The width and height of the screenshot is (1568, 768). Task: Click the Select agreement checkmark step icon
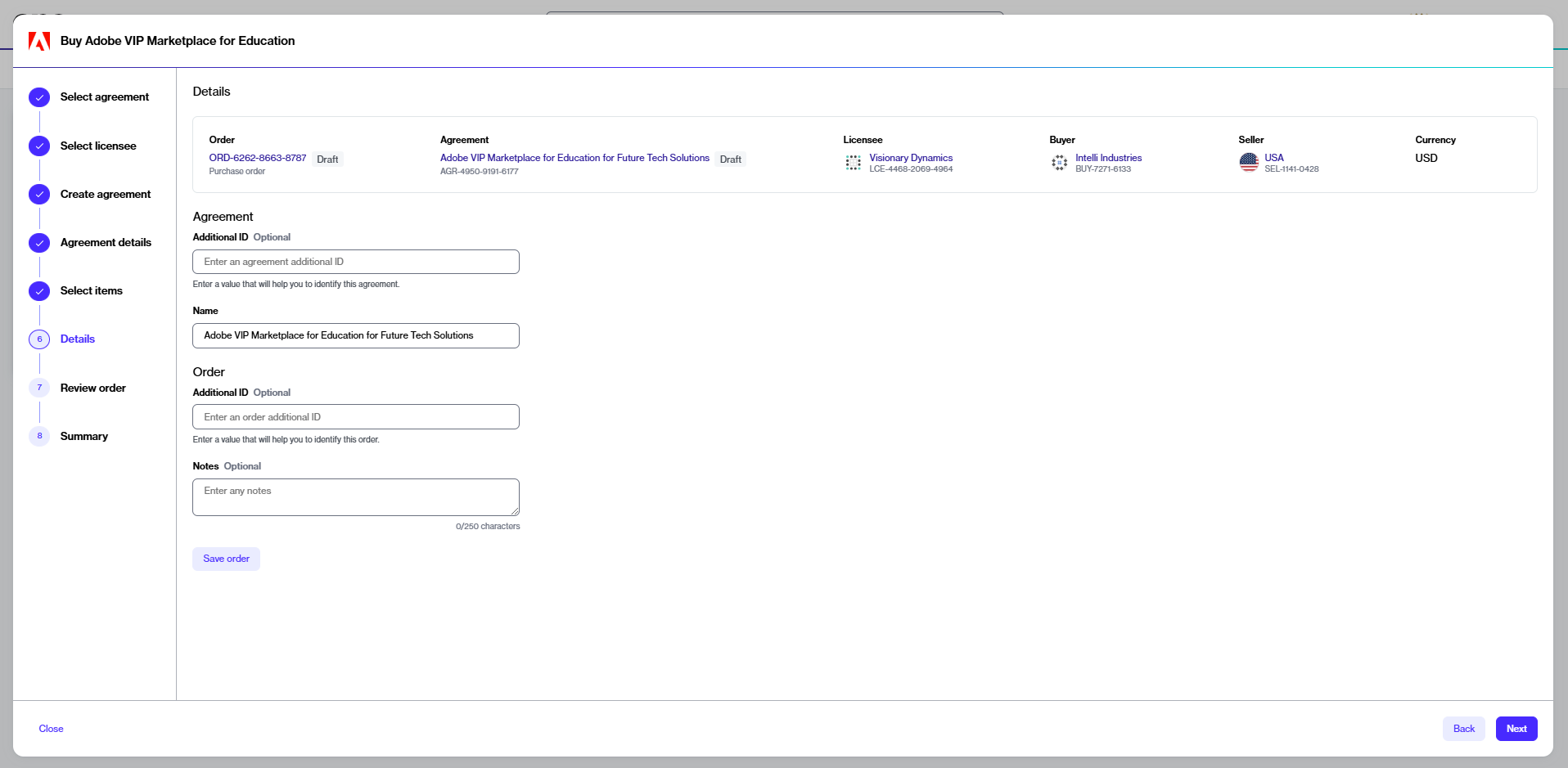pos(39,97)
